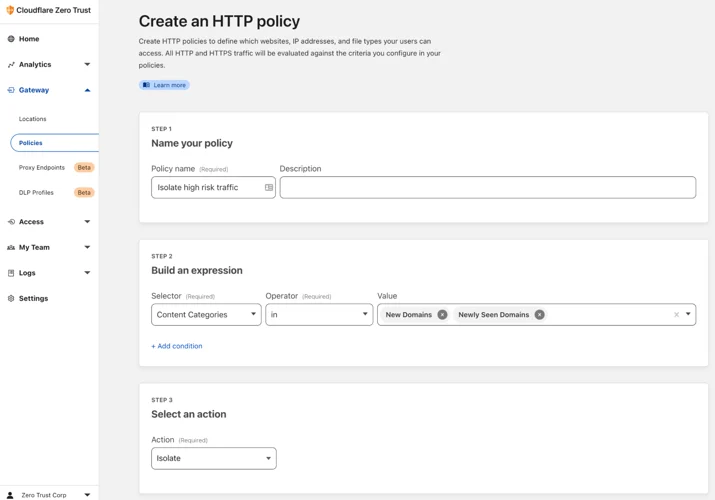715x500 pixels.
Task: Click the 'Name your policy' heading
Action: click(x=192, y=143)
